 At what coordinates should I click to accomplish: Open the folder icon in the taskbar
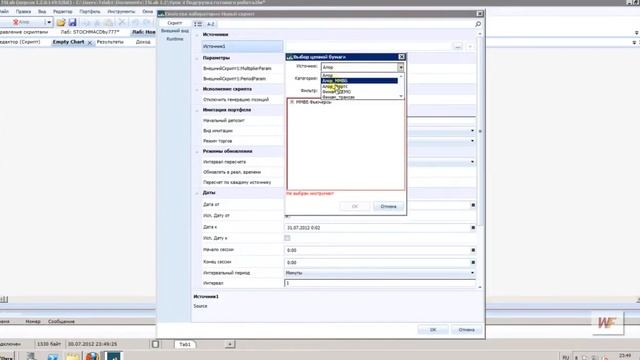pyautogui.click(x=72, y=356)
